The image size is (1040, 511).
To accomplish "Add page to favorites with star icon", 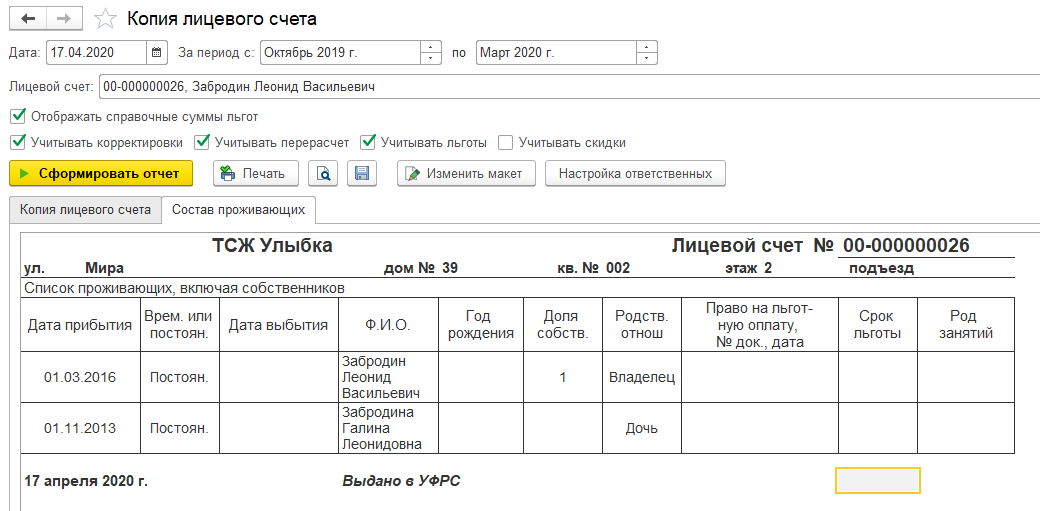I will pyautogui.click(x=105, y=19).
